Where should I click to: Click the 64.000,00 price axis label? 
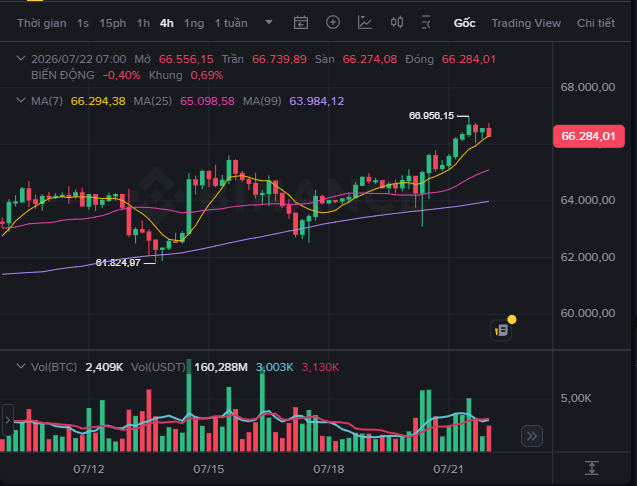pyautogui.click(x=588, y=200)
